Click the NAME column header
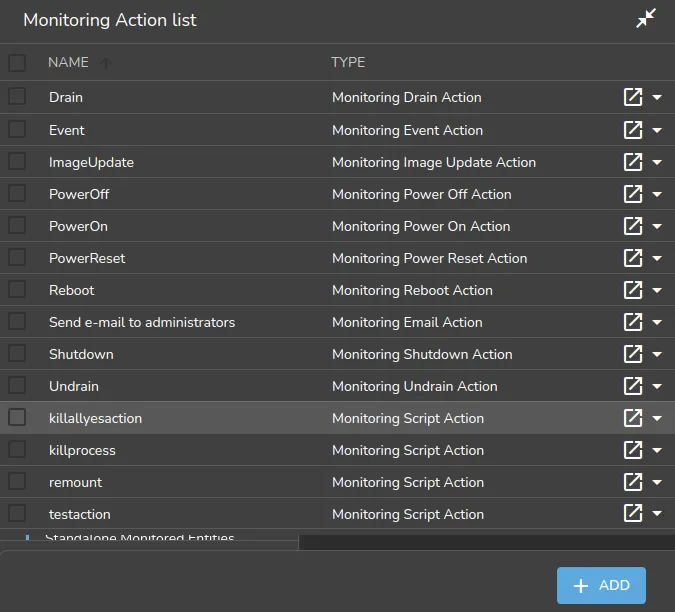The height and width of the screenshot is (612, 675). point(68,62)
